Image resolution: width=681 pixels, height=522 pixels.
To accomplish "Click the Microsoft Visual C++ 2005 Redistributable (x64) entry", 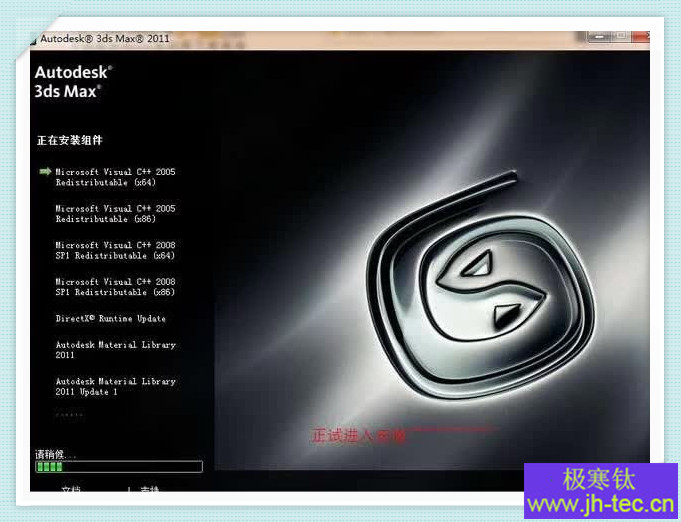I will (x=116, y=177).
